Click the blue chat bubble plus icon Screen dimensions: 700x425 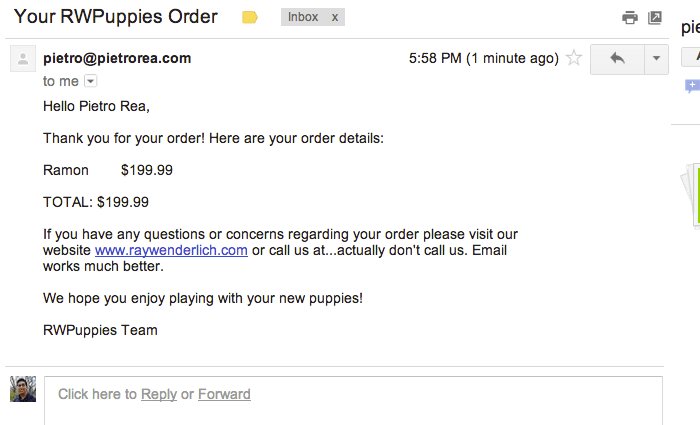(691, 87)
